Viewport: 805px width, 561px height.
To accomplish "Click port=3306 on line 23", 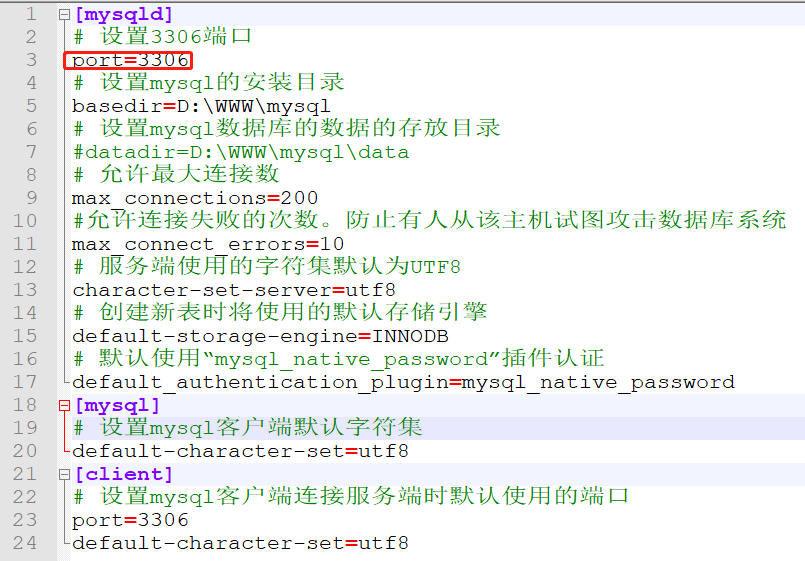I will [130, 520].
